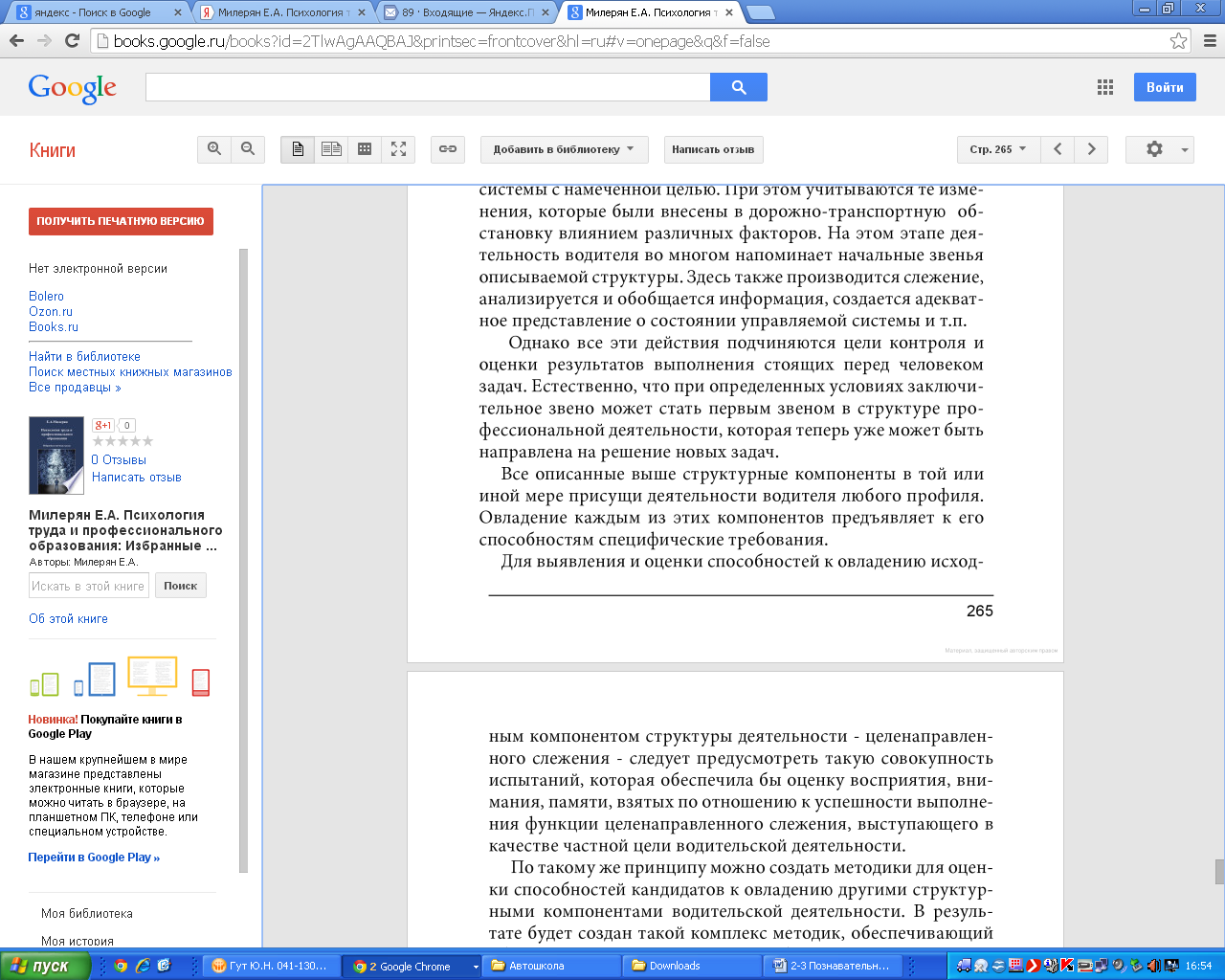The image size is (1225, 980).
Task: Click Моя история link
Action: (78, 942)
